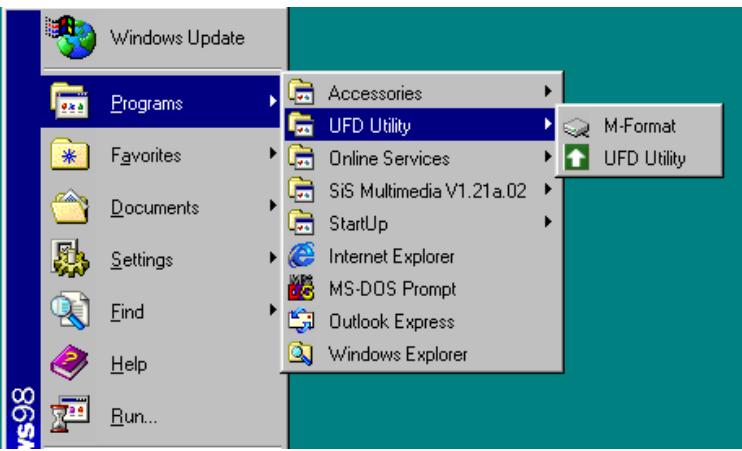Launch M-Format from the UFD Utility submenu
The image size is (742, 451).
[x=639, y=126]
